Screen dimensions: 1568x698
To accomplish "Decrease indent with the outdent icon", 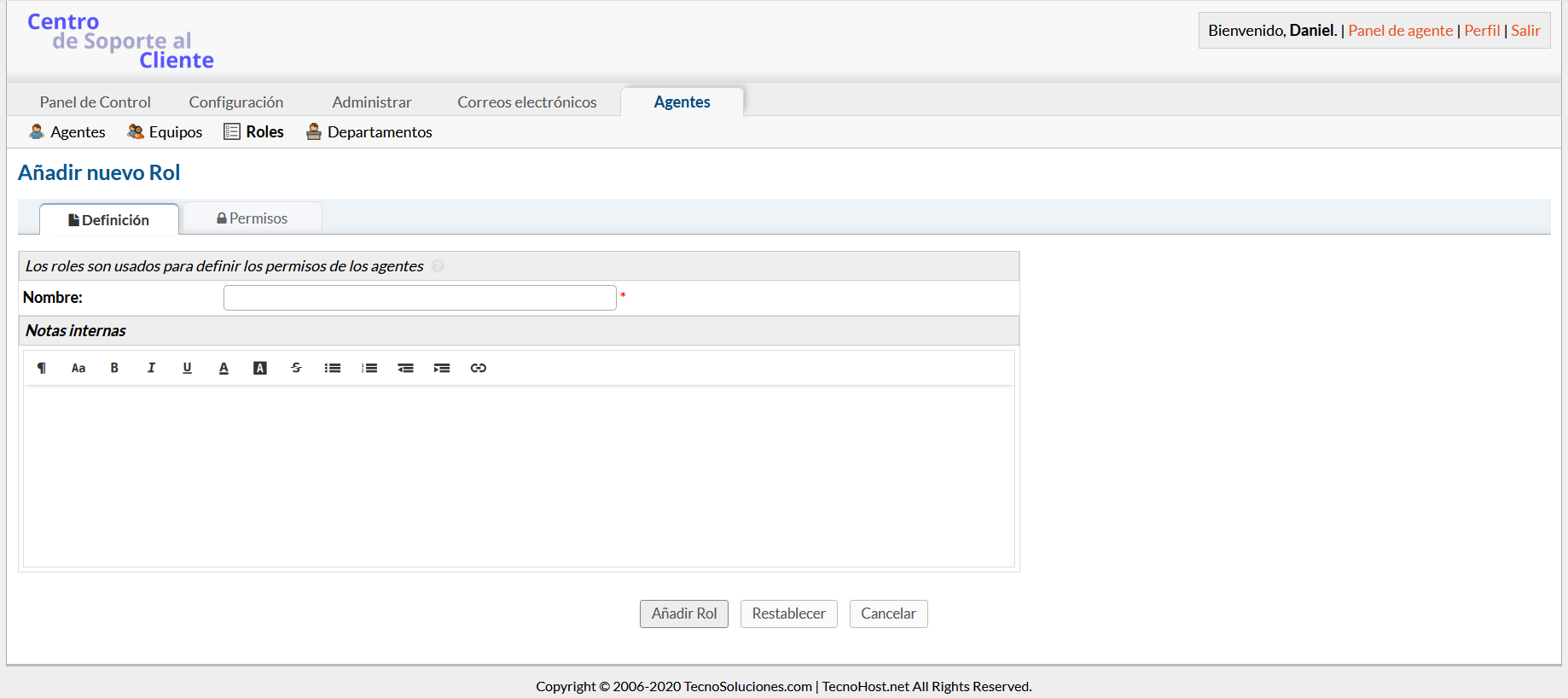I will (405, 368).
